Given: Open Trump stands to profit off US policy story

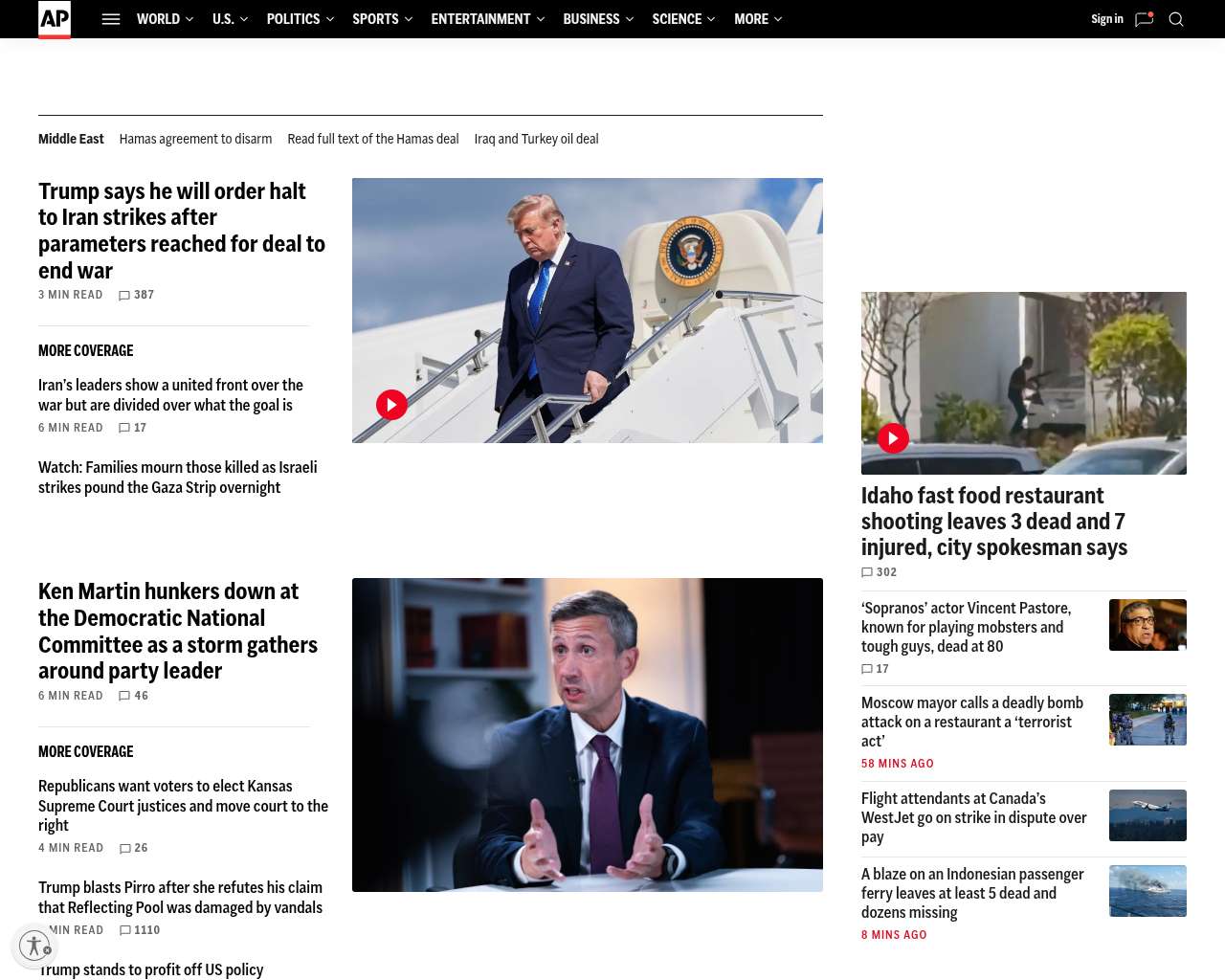Looking at the screenshot, I should 151,969.
